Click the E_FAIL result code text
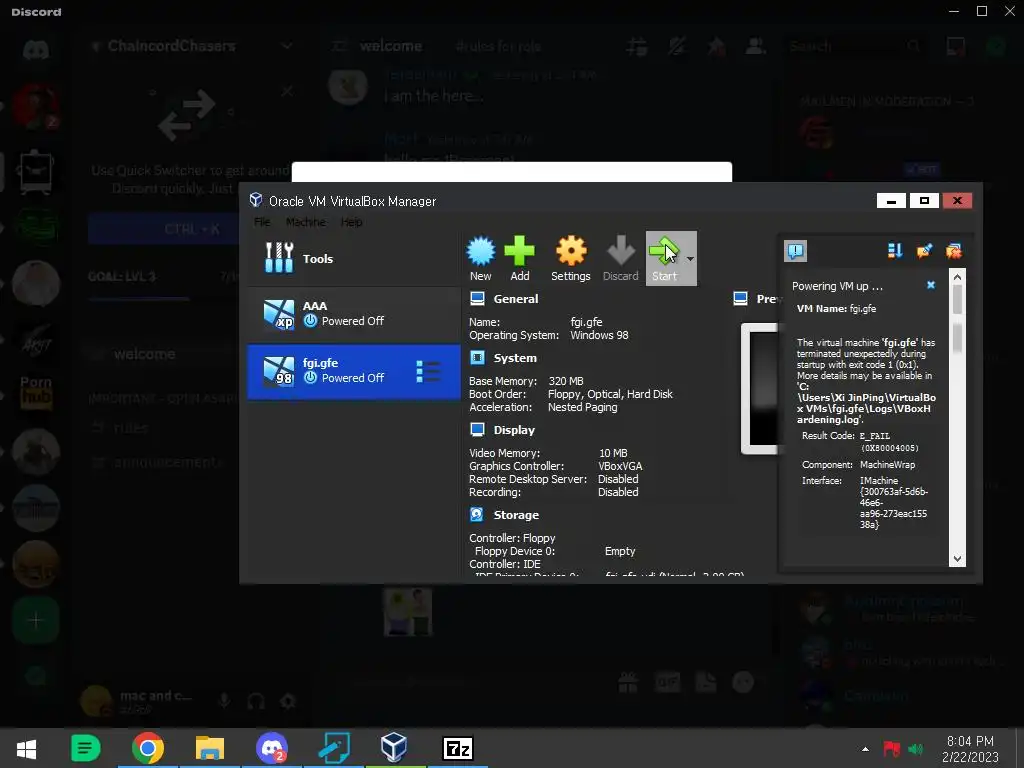This screenshot has width=1024, height=768. coord(874,436)
